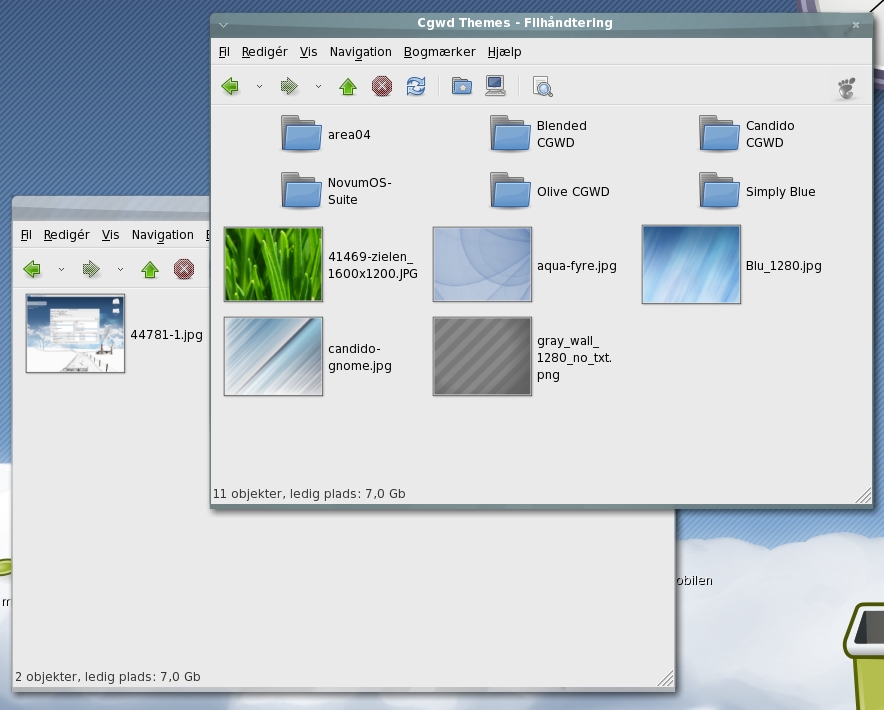This screenshot has width=884, height=710.
Task: Click Stop icon in background file window
Action: click(x=184, y=270)
